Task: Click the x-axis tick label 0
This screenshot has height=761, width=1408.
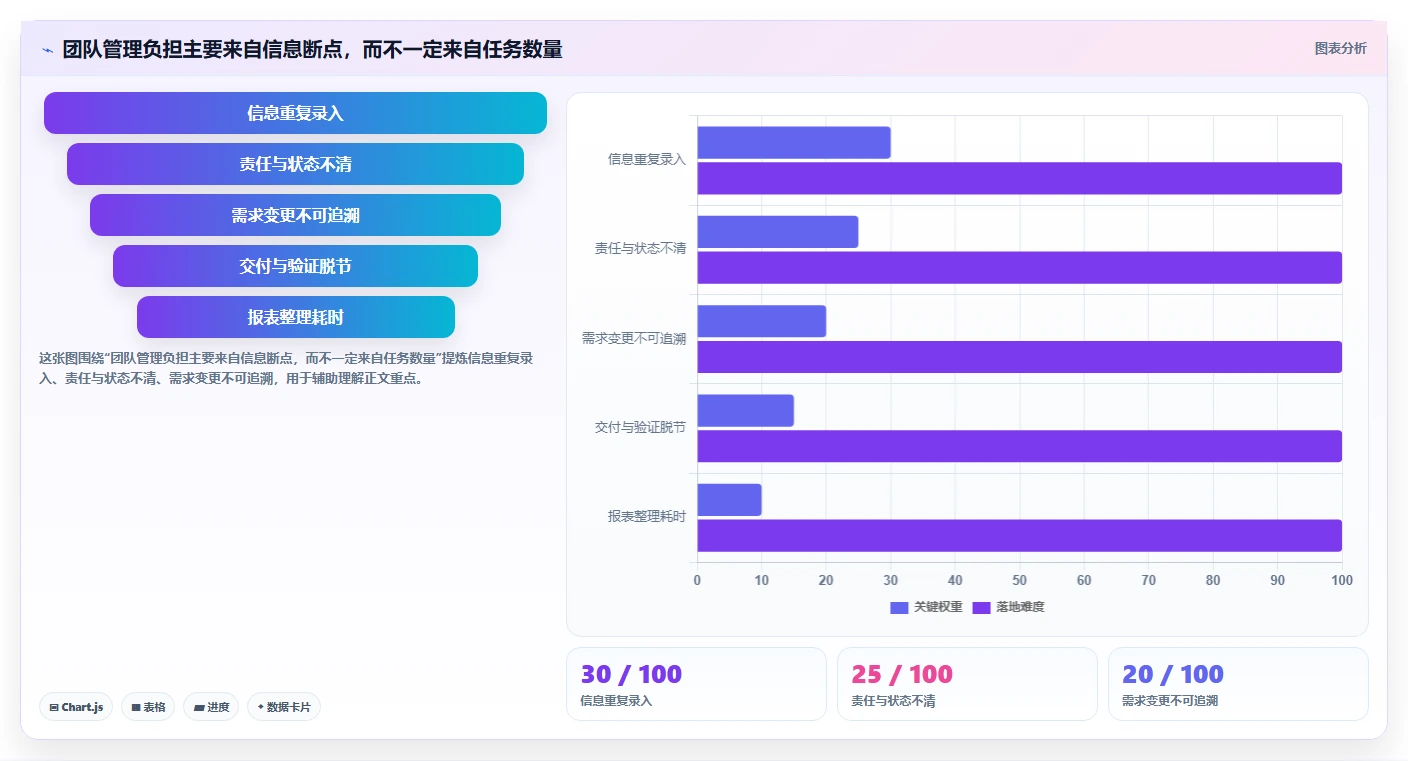Action: coord(697,580)
